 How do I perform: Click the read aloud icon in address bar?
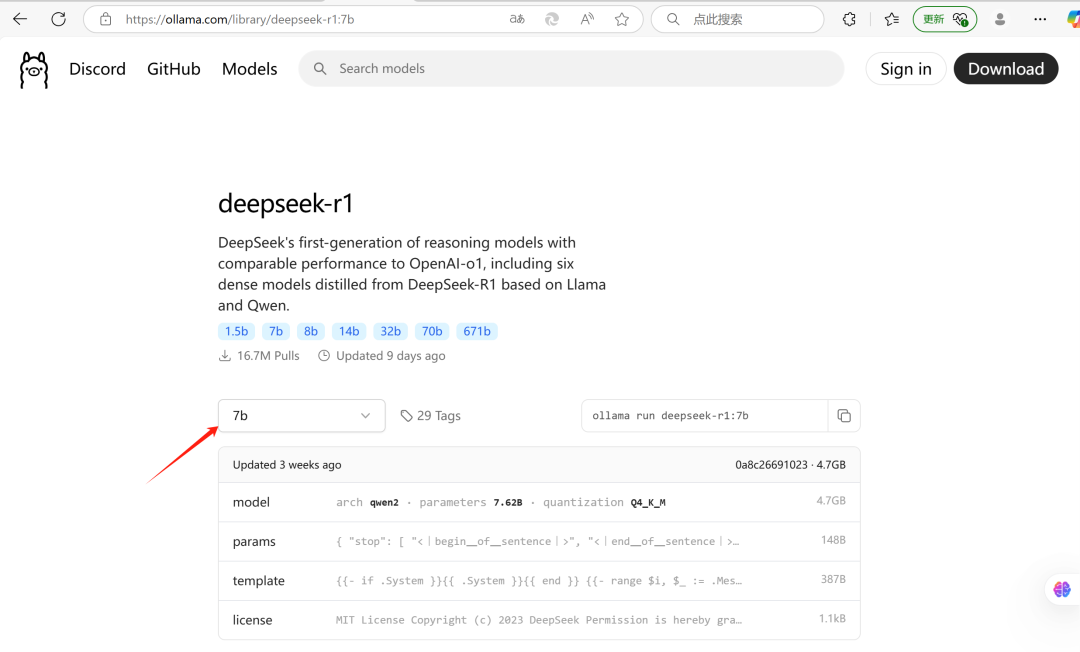tap(587, 19)
